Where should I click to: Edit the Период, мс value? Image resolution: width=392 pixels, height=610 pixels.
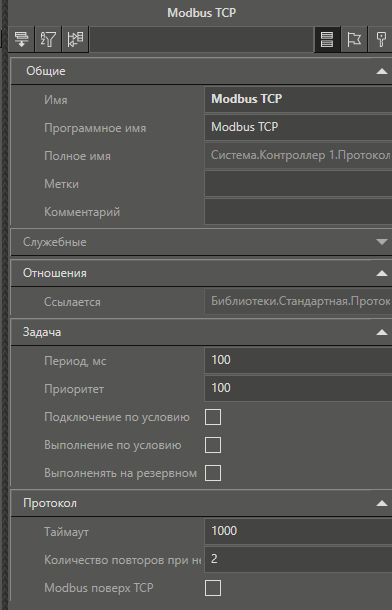point(298,360)
